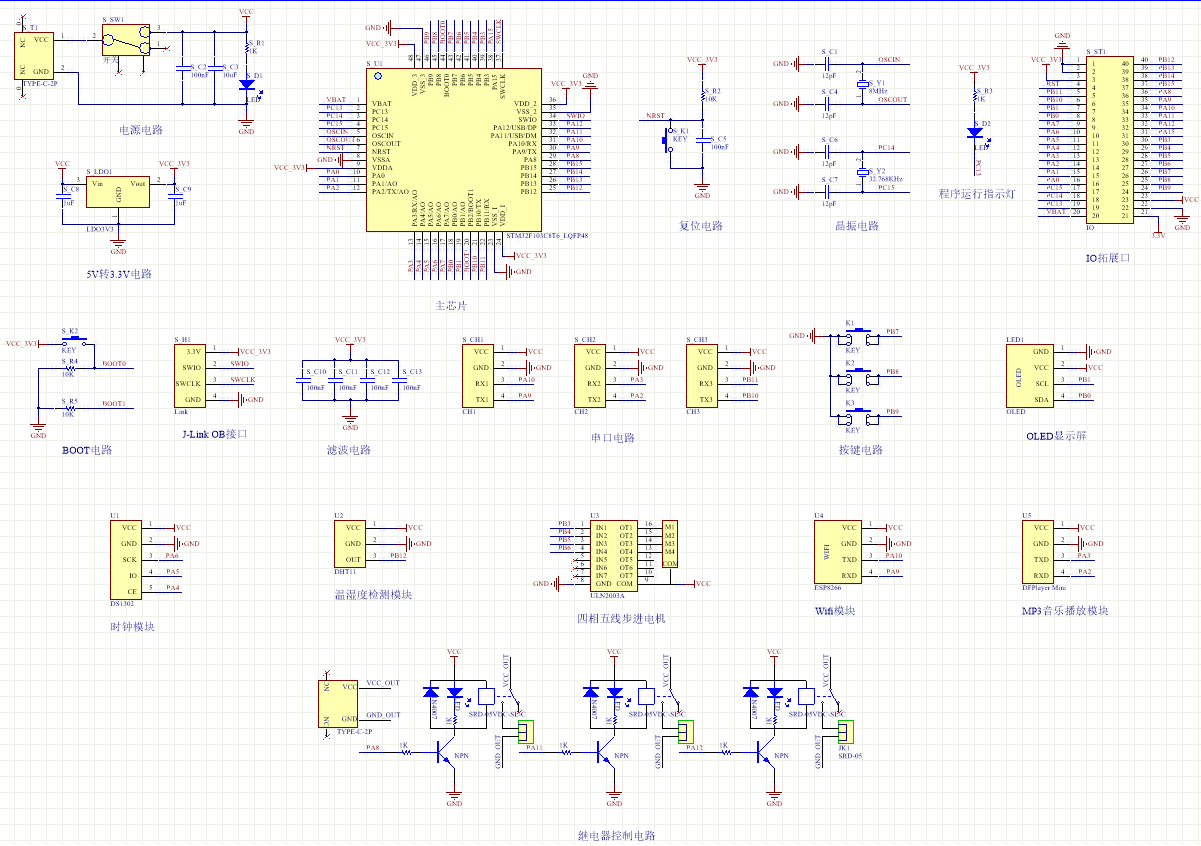Image resolution: width=1201 pixels, height=846 pixels.
Task: Select the S_D2 run indicator LED
Action: click(974, 132)
